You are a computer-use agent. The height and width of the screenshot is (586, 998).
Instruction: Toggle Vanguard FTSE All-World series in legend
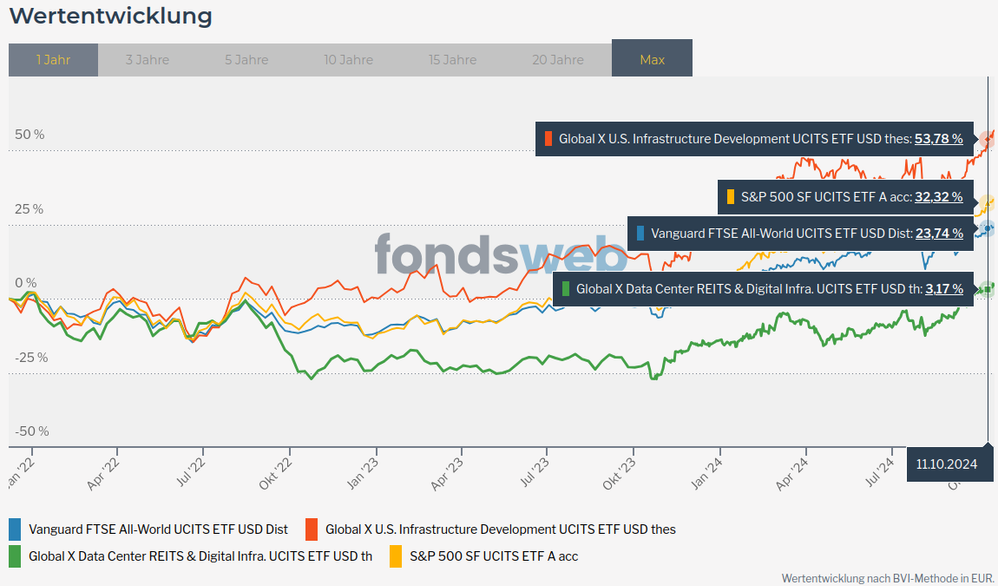[158, 529]
